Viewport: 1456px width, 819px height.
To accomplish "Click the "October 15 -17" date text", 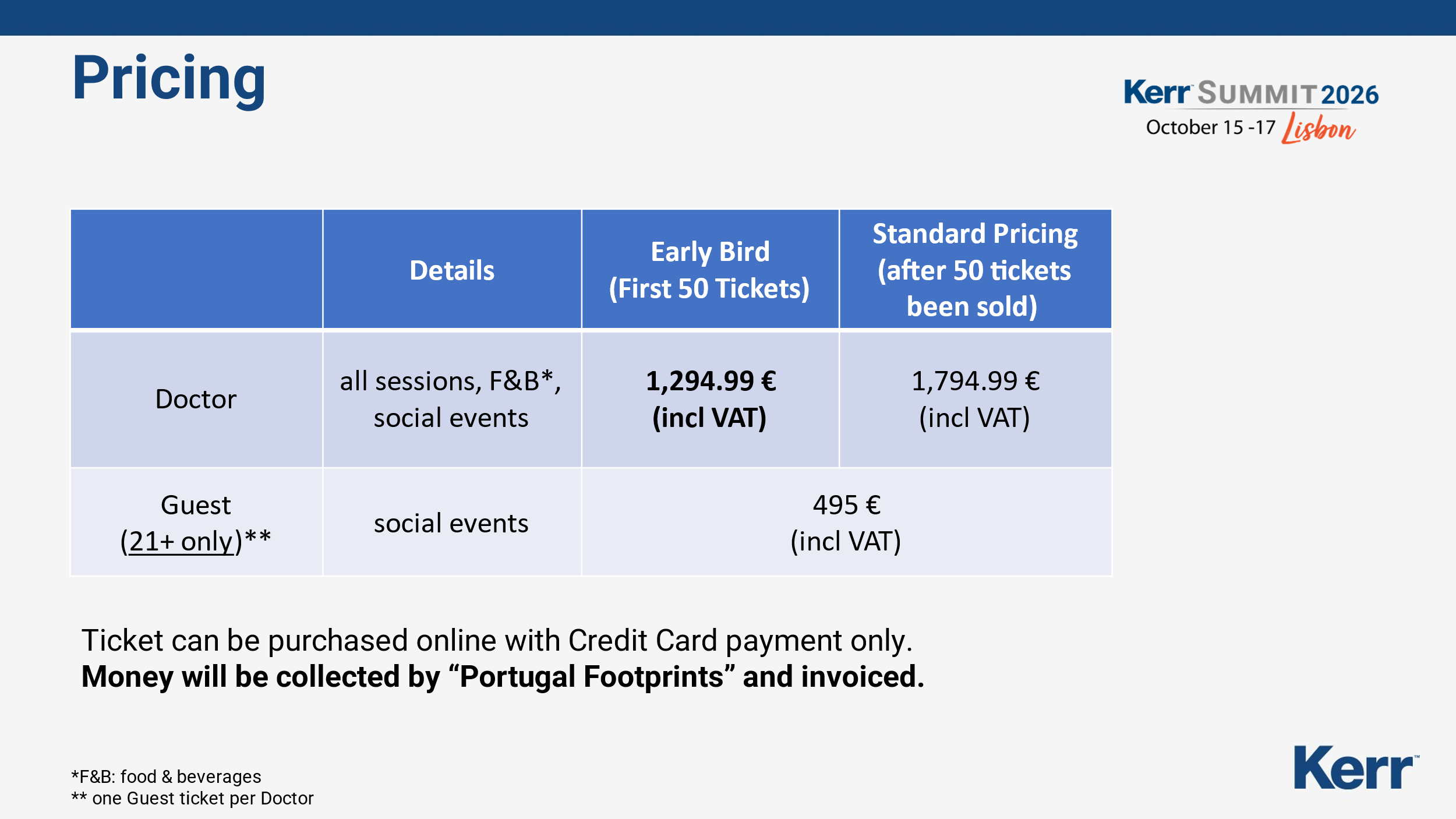I will click(x=1210, y=128).
